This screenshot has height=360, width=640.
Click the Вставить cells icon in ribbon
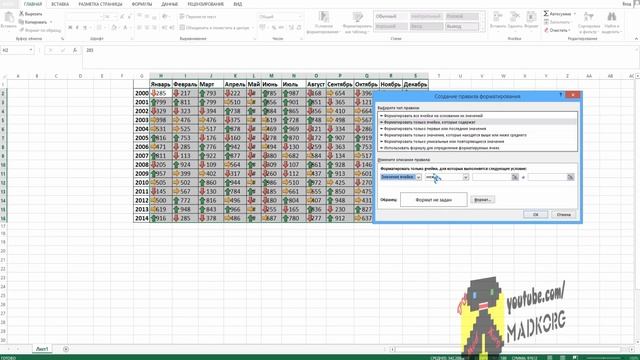(498, 17)
